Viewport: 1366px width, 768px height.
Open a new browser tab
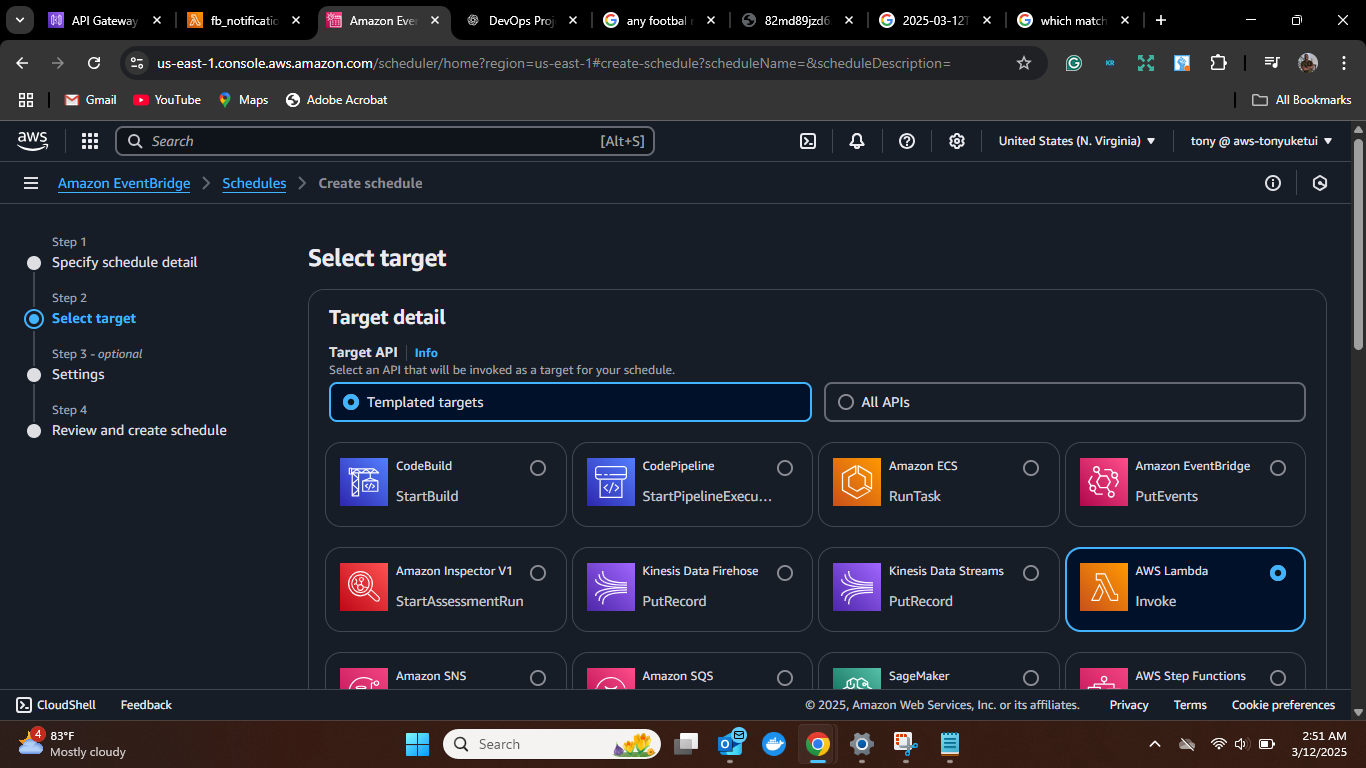pyautogui.click(x=1160, y=20)
